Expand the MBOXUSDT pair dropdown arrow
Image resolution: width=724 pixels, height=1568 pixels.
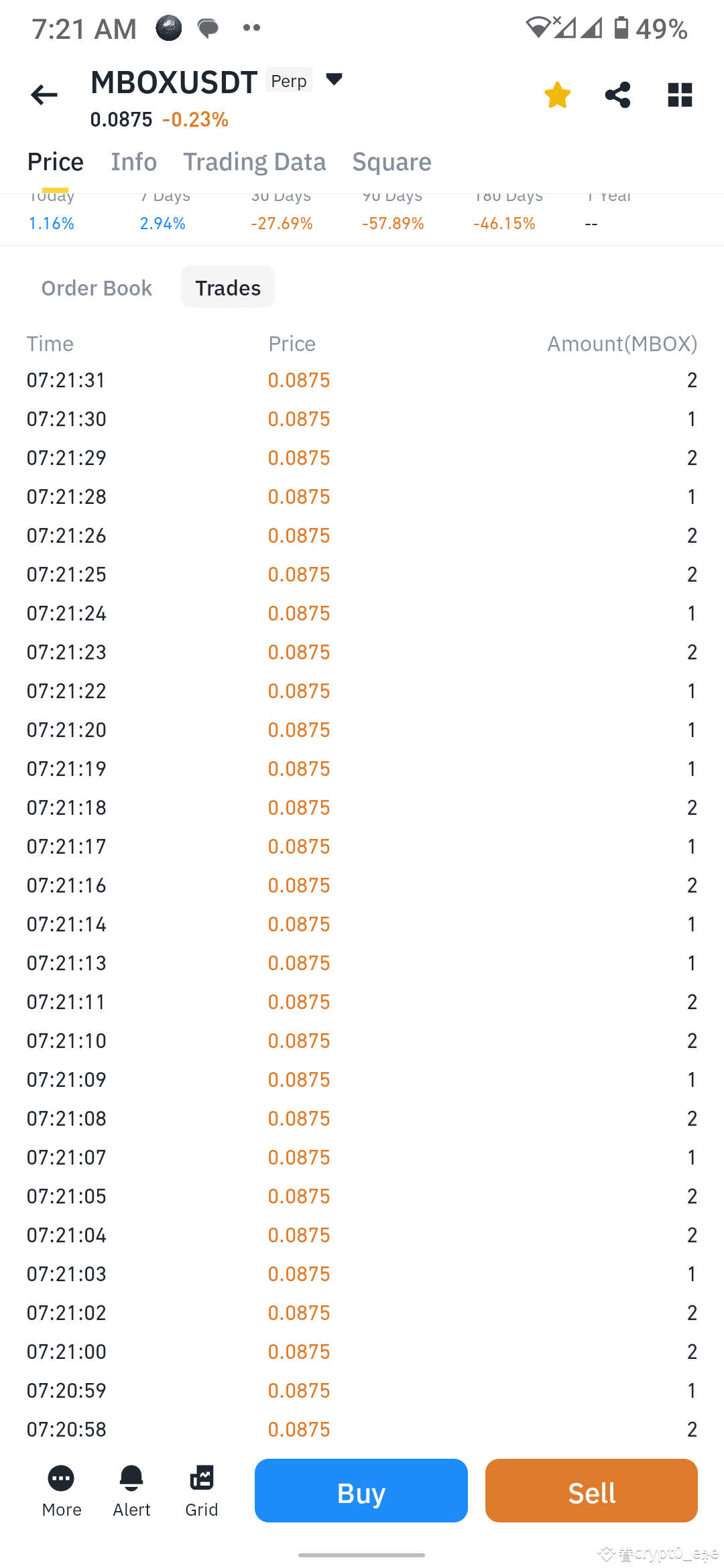(334, 79)
